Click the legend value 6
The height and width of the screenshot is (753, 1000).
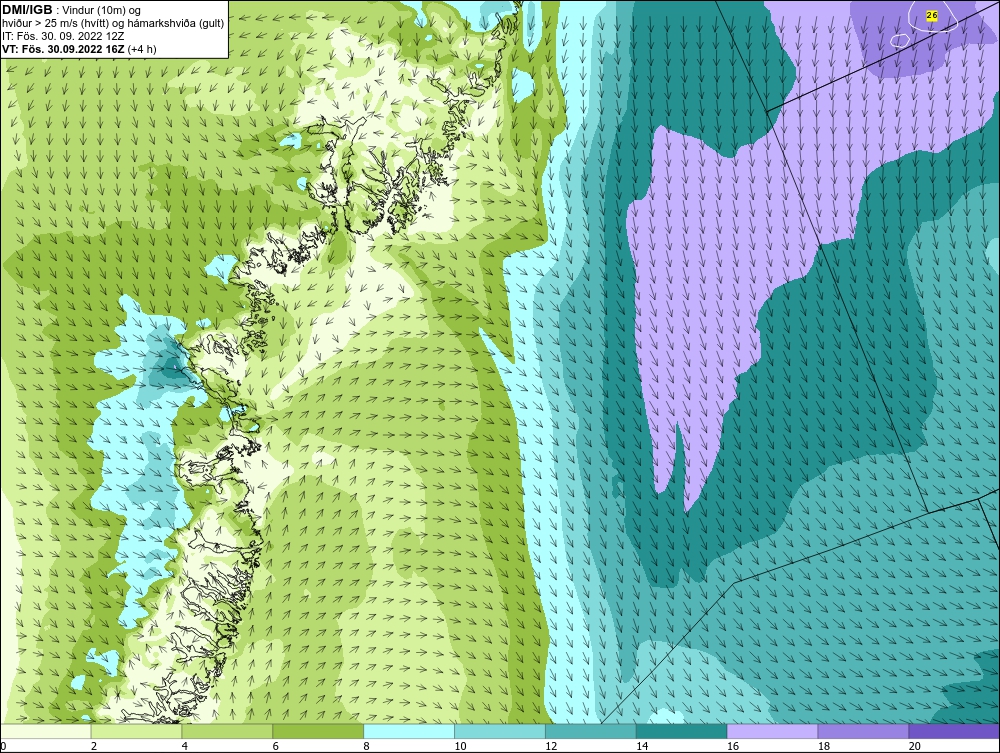[276, 746]
